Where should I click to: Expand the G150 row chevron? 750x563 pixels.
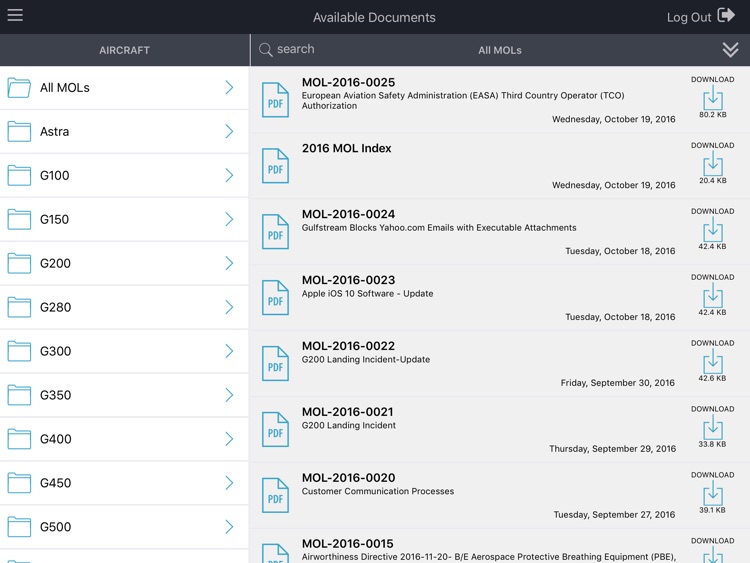(x=229, y=220)
